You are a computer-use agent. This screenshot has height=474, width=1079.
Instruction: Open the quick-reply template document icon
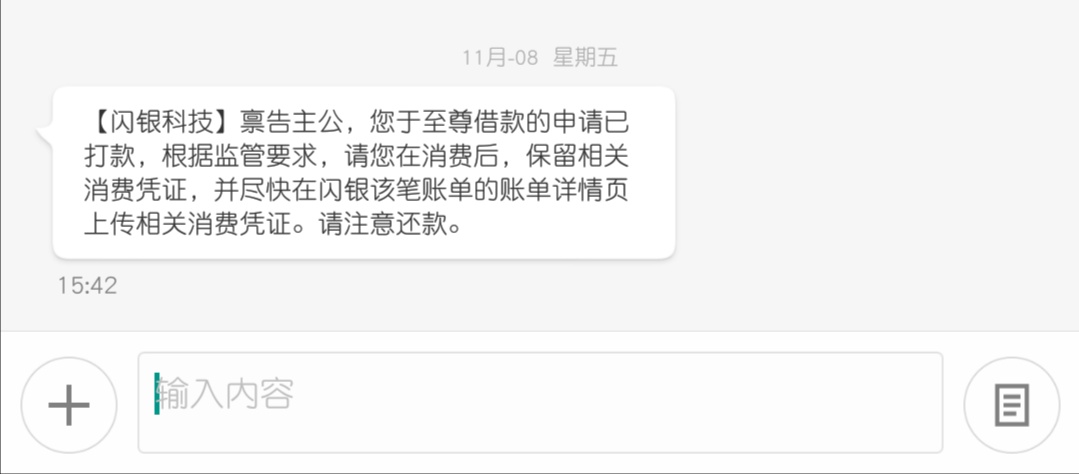point(1012,405)
